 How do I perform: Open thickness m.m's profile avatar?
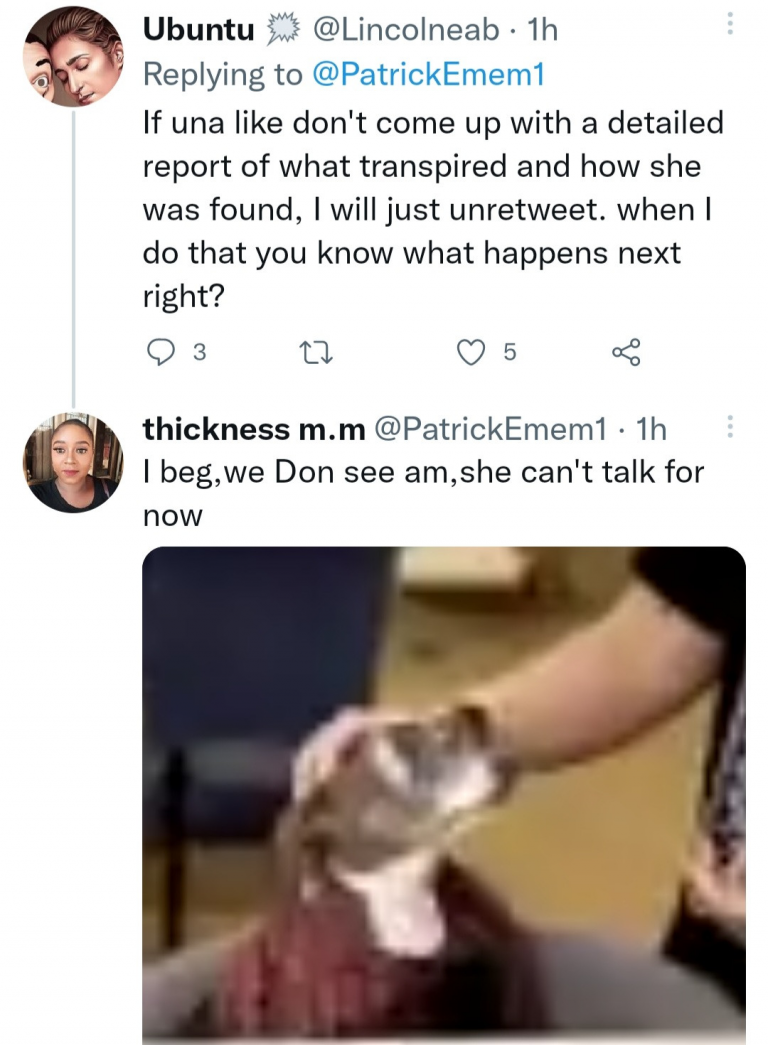(x=73, y=462)
